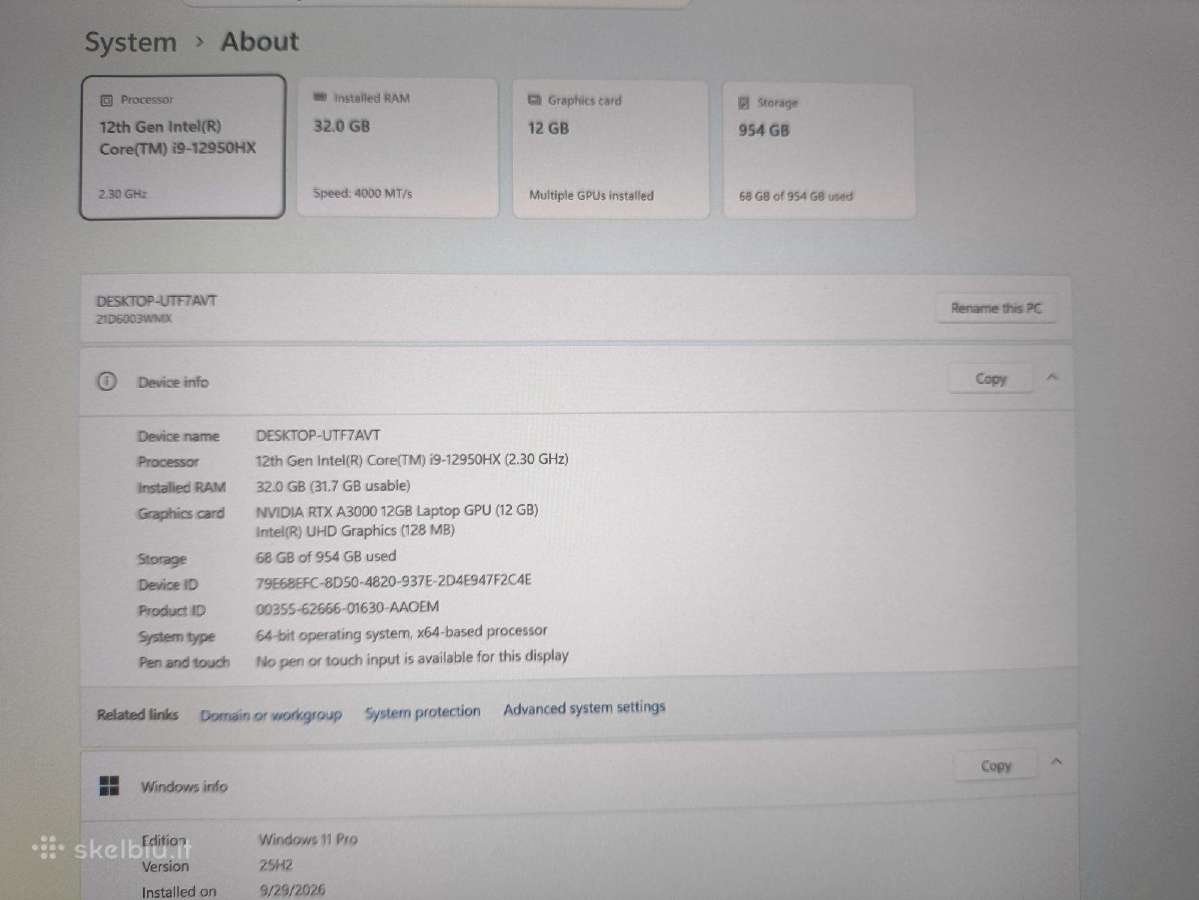Click Speed: 4000 MT/s in RAM card
The image size is (1199, 900).
click(362, 193)
